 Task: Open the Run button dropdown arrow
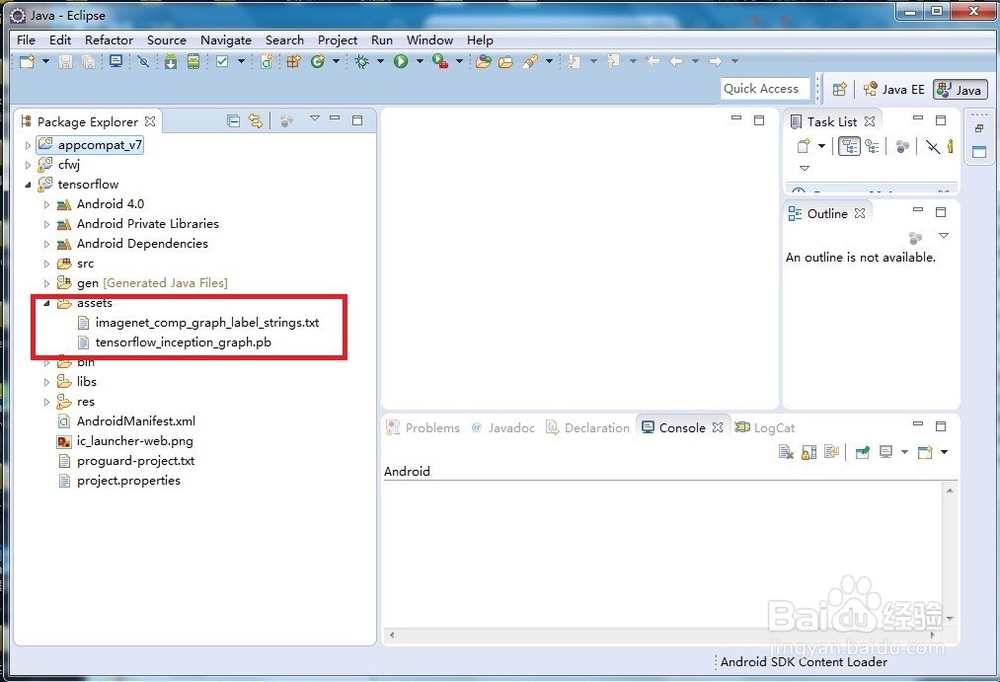[x=420, y=61]
